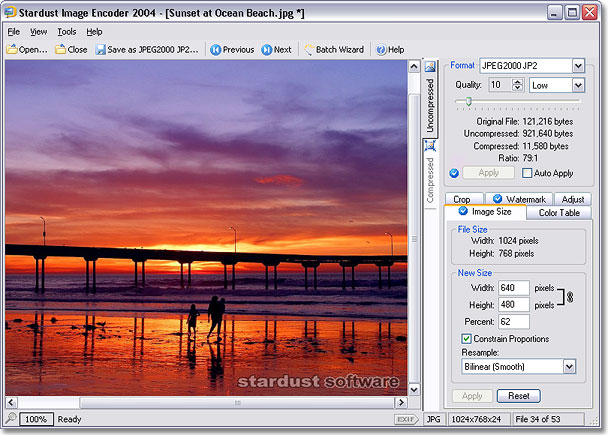The image size is (608, 435).
Task: Increase Quality value with spinner up arrow
Action: (517, 81)
